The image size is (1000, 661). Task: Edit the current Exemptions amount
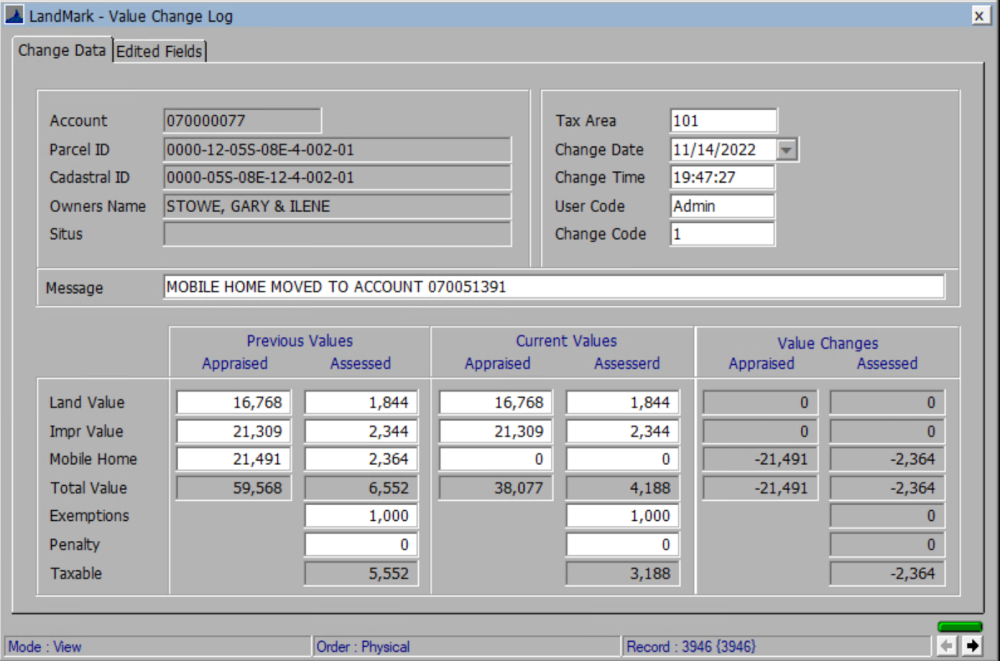pyautogui.click(x=622, y=516)
